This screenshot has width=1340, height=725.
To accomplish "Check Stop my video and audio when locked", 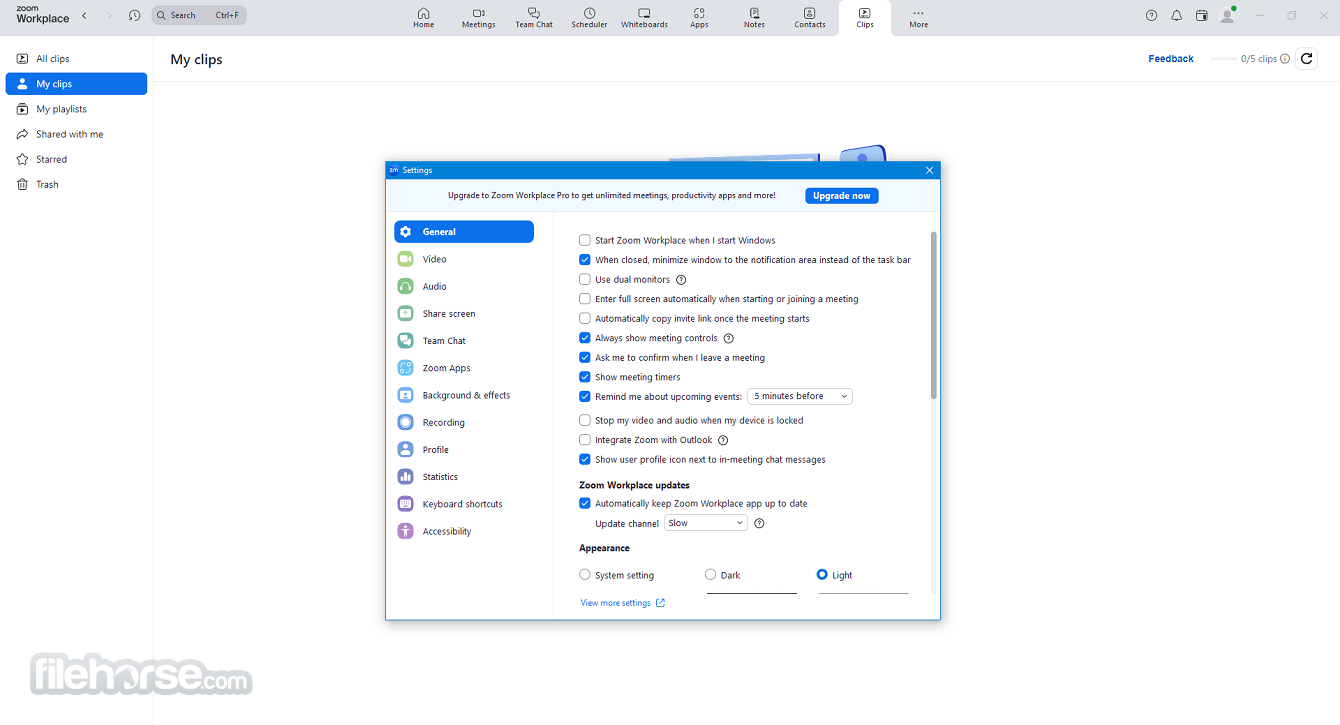I will tap(585, 421).
